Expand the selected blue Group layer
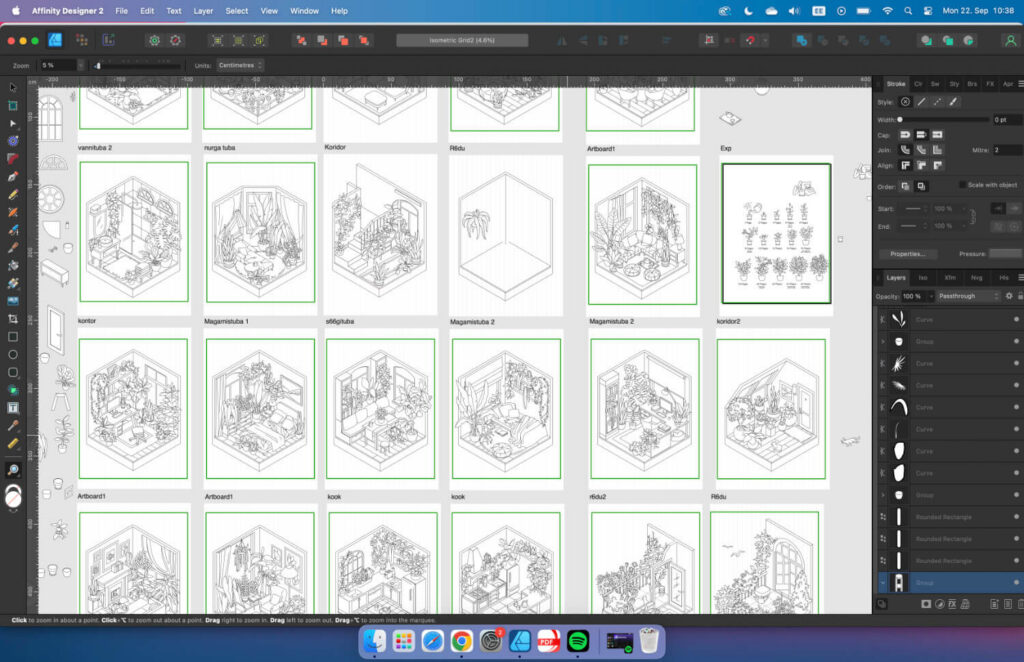 coord(880,581)
